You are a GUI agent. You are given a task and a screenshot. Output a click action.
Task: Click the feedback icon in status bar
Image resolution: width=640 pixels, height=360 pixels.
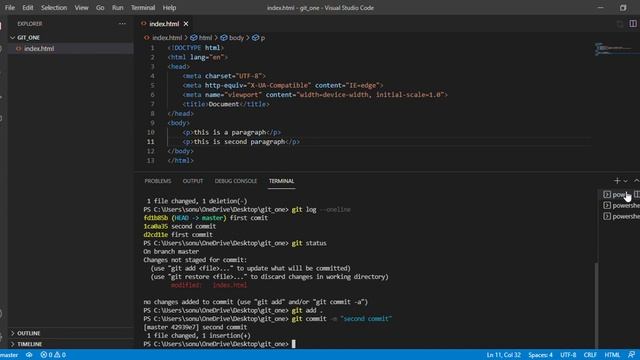point(631,355)
